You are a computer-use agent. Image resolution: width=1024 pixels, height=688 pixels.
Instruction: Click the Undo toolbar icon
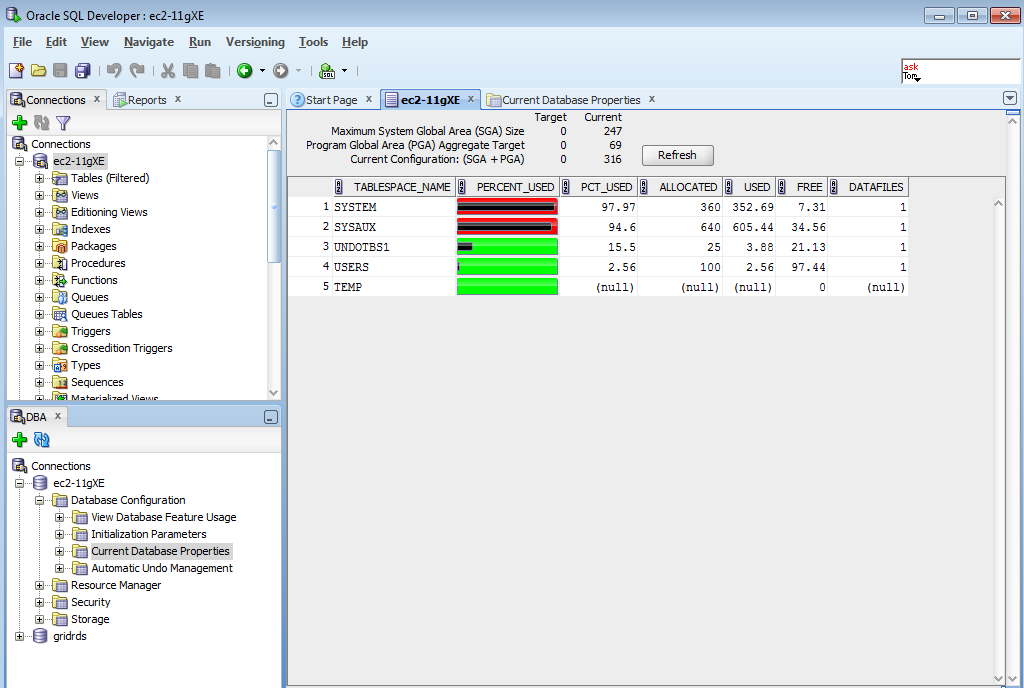[x=114, y=70]
